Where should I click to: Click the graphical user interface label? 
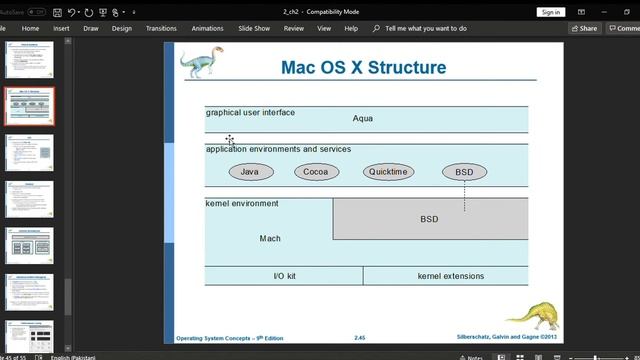(x=250, y=112)
